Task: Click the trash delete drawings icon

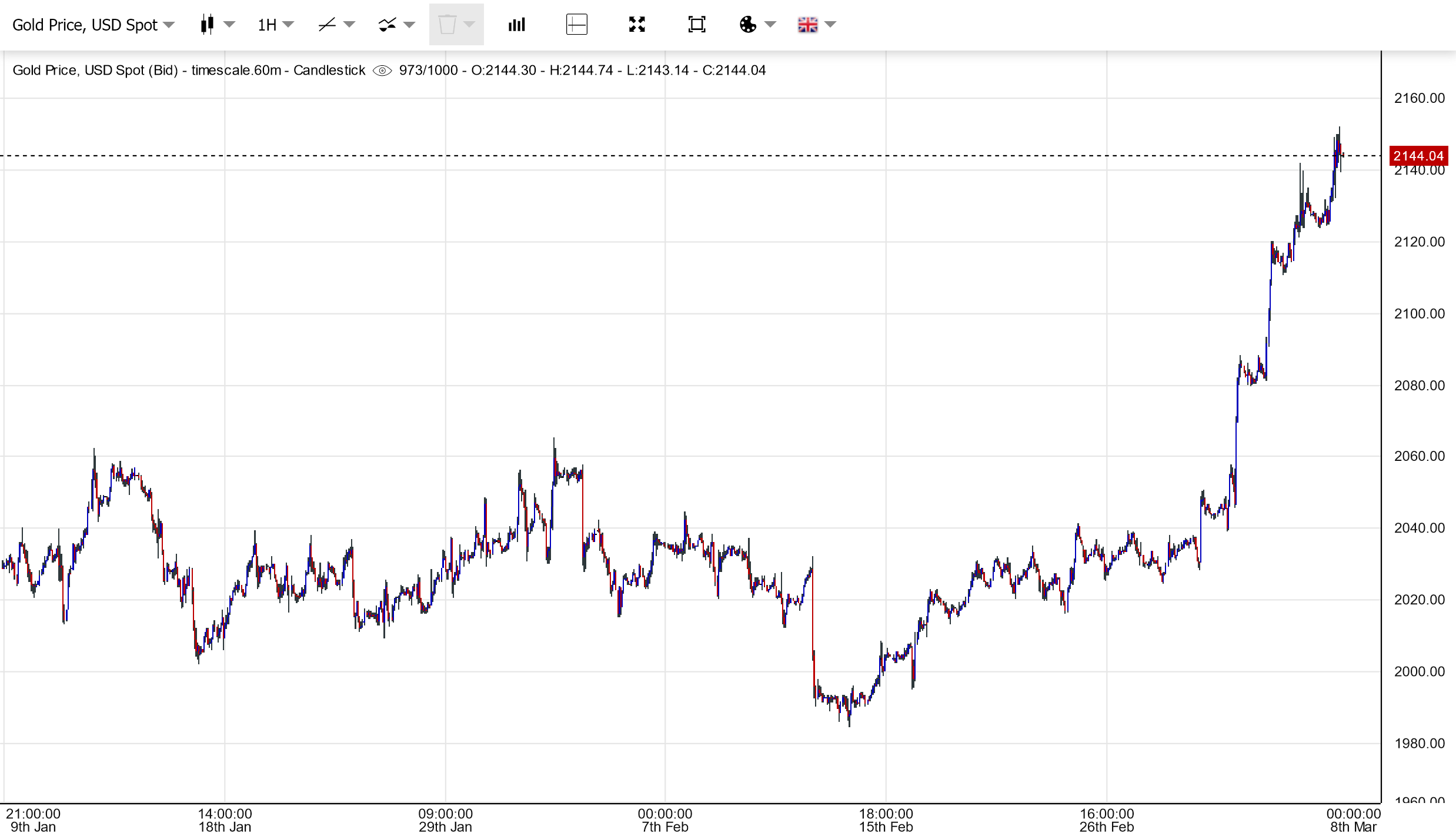Action: pyautogui.click(x=447, y=25)
